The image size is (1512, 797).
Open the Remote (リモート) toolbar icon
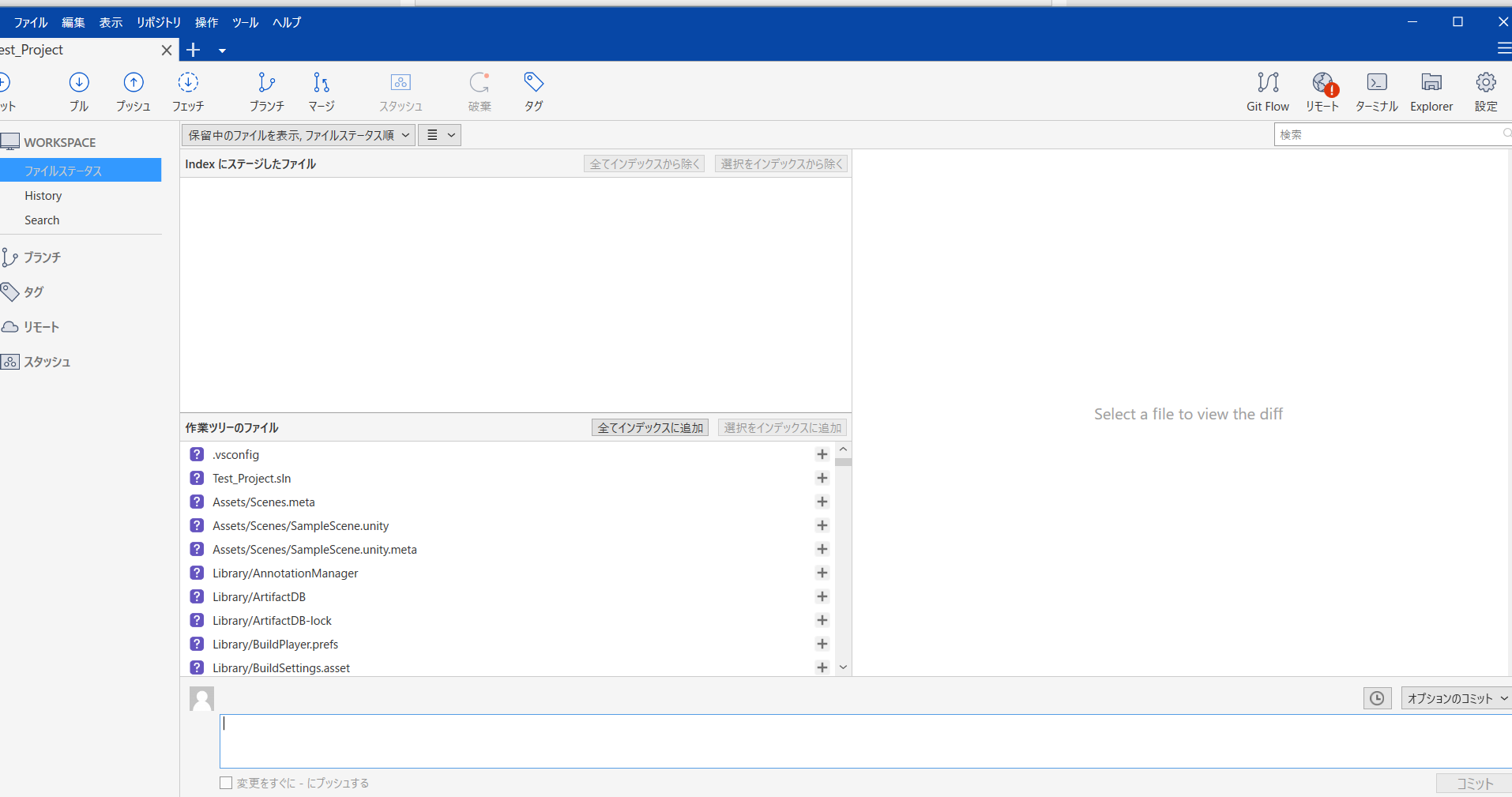tap(1322, 92)
